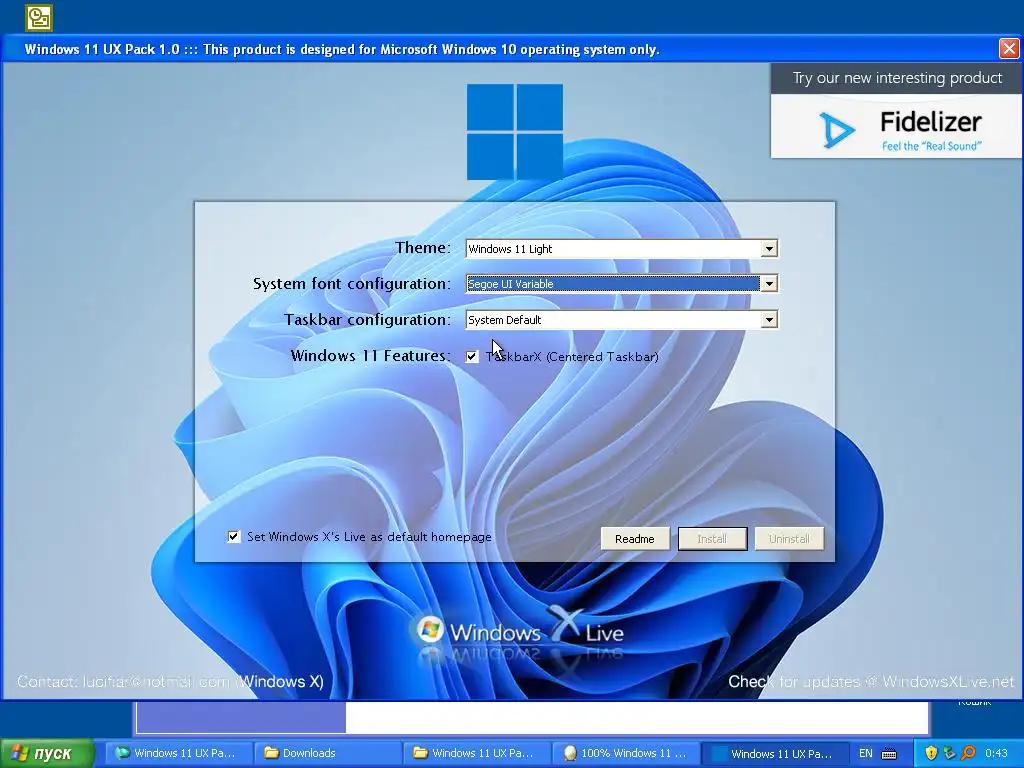Close the Windows 11 UX Pack window
1024x768 pixels.
1008,48
